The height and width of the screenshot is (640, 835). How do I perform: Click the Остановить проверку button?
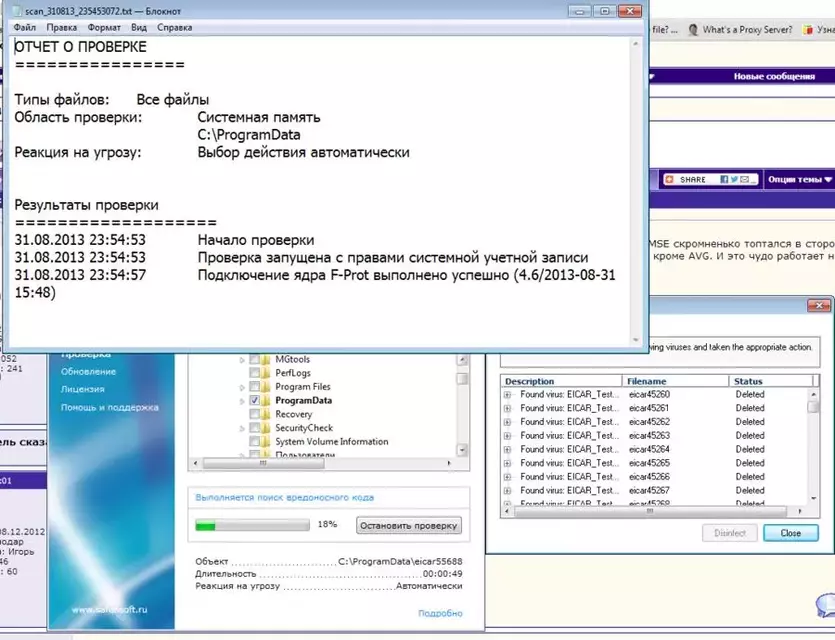coord(408,526)
